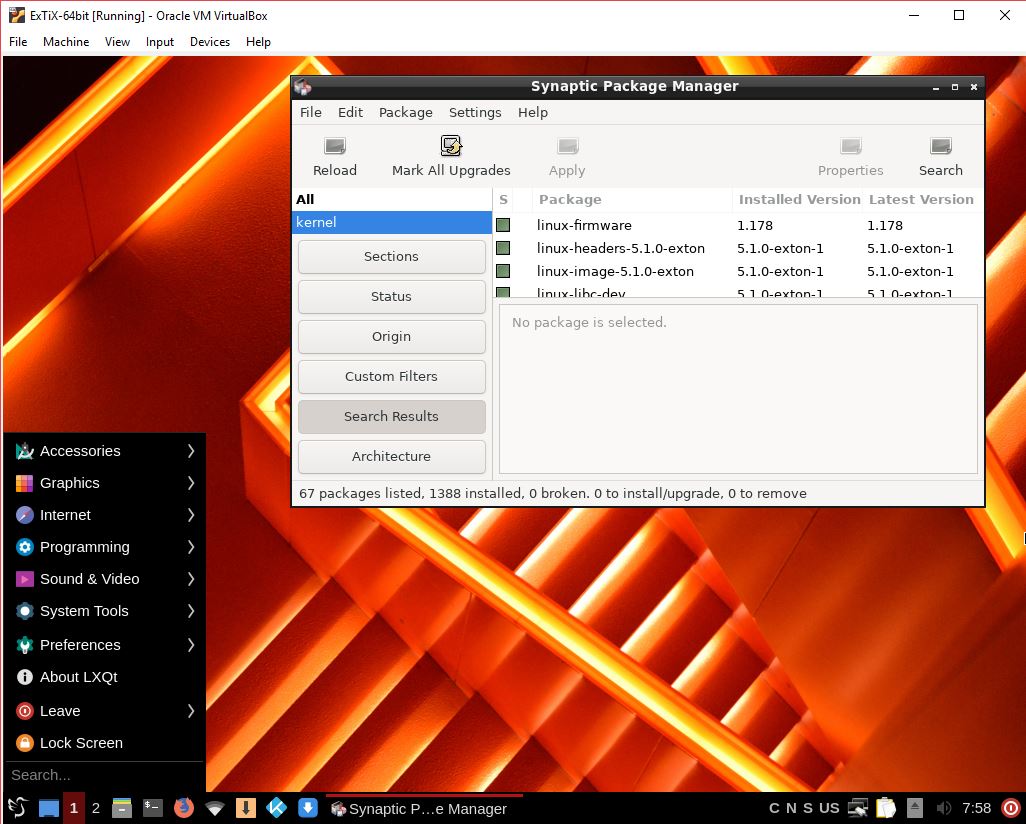Viewport: 1026px width, 824px height.
Task: Click the Reload icon in Synaptic toolbar
Action: (334, 155)
